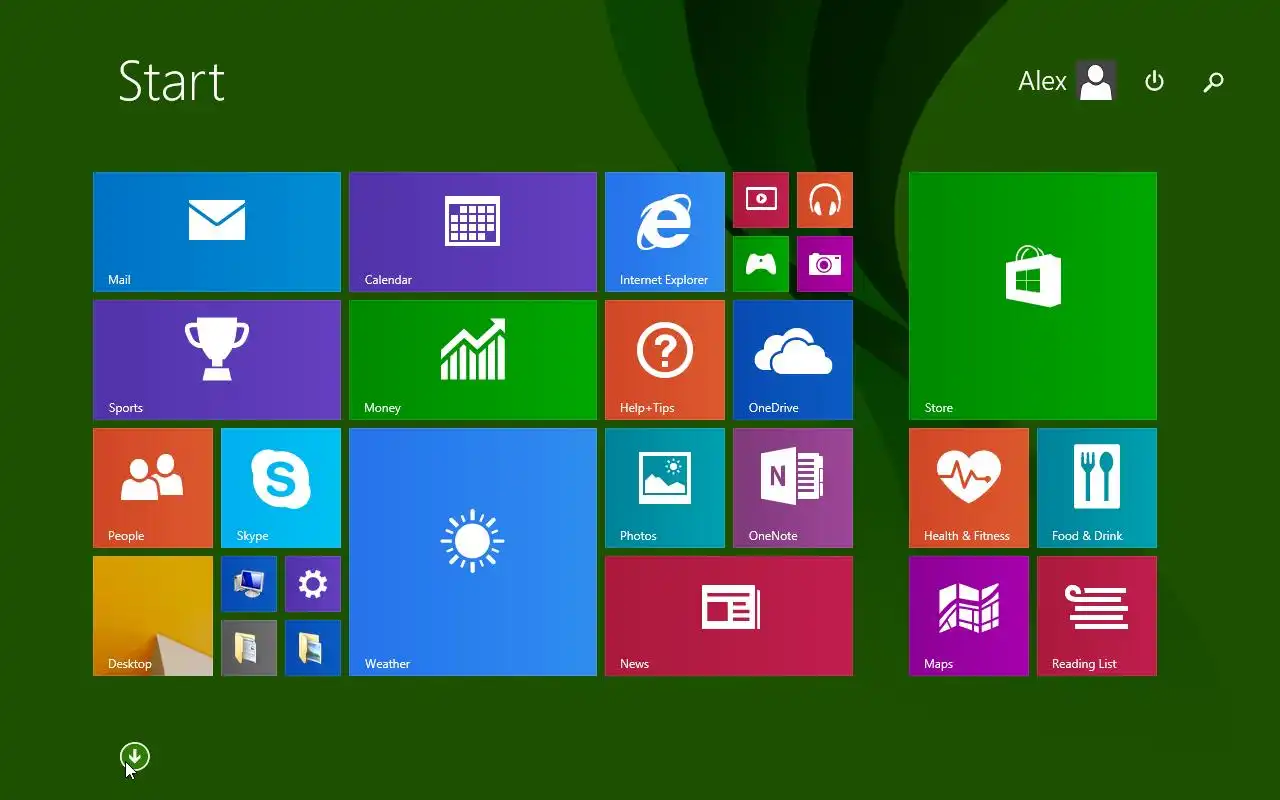
Task: Open the OneDrive tile
Action: click(x=793, y=360)
